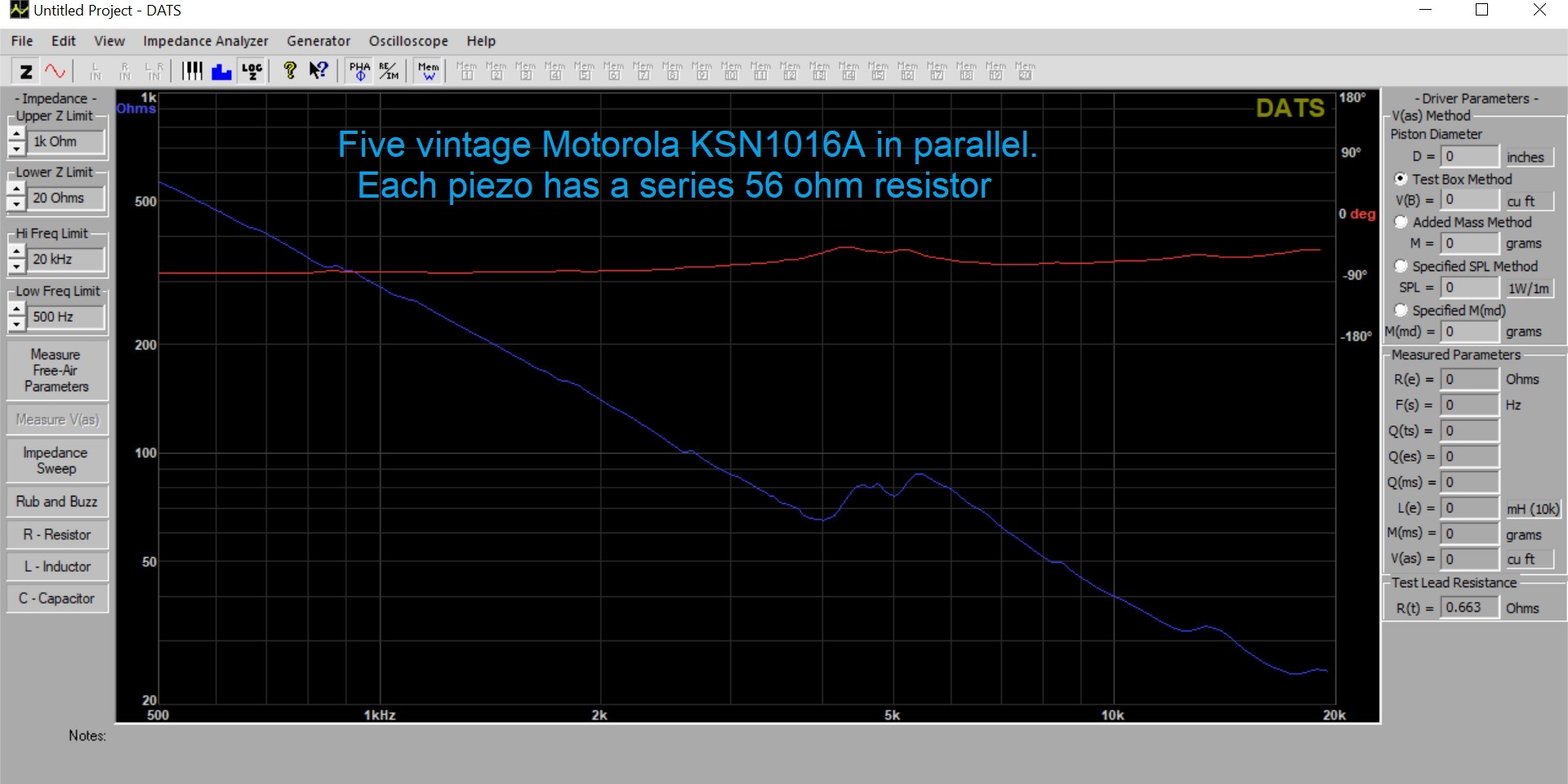This screenshot has height=784, width=1568.
Task: Switch to the sine wave generator icon
Action: 56,71
